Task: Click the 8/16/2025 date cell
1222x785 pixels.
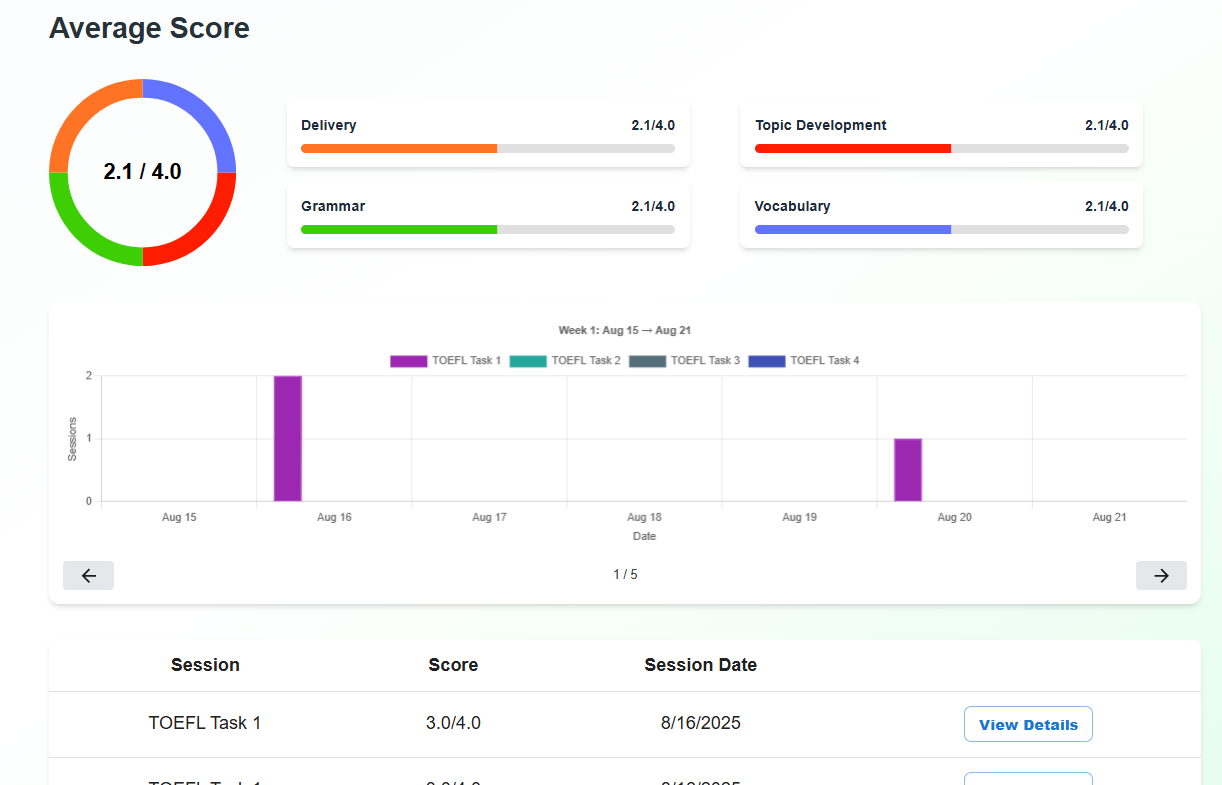Action: 701,723
